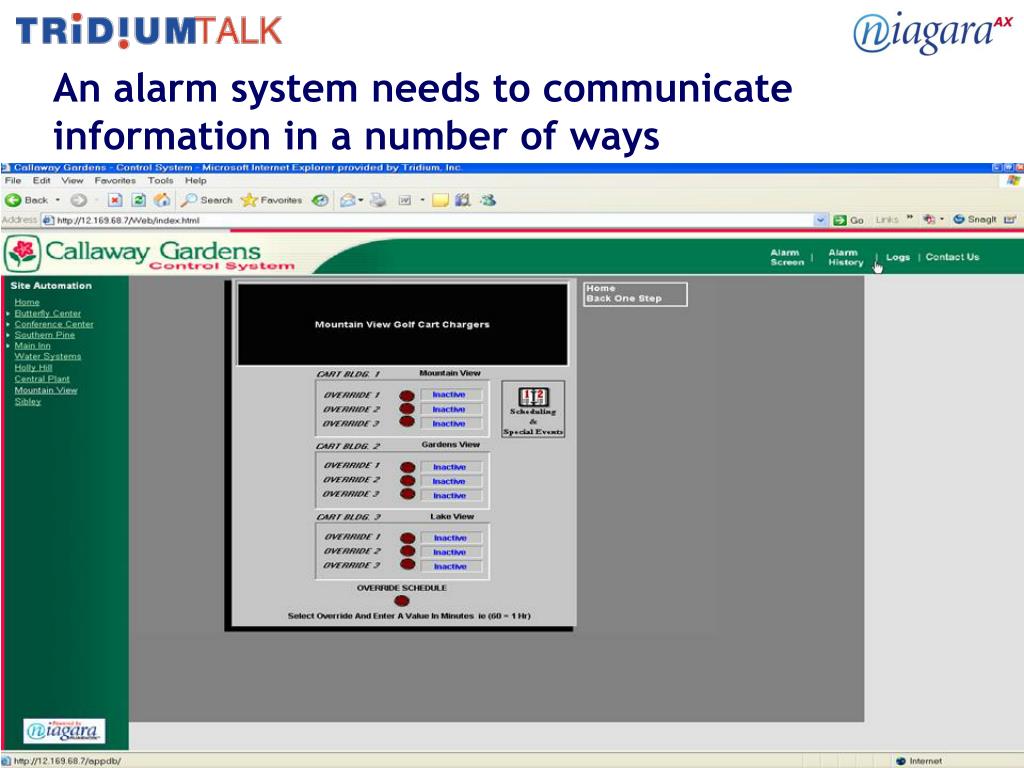Open the File menu
The image size is (1024, 768).
point(13,180)
